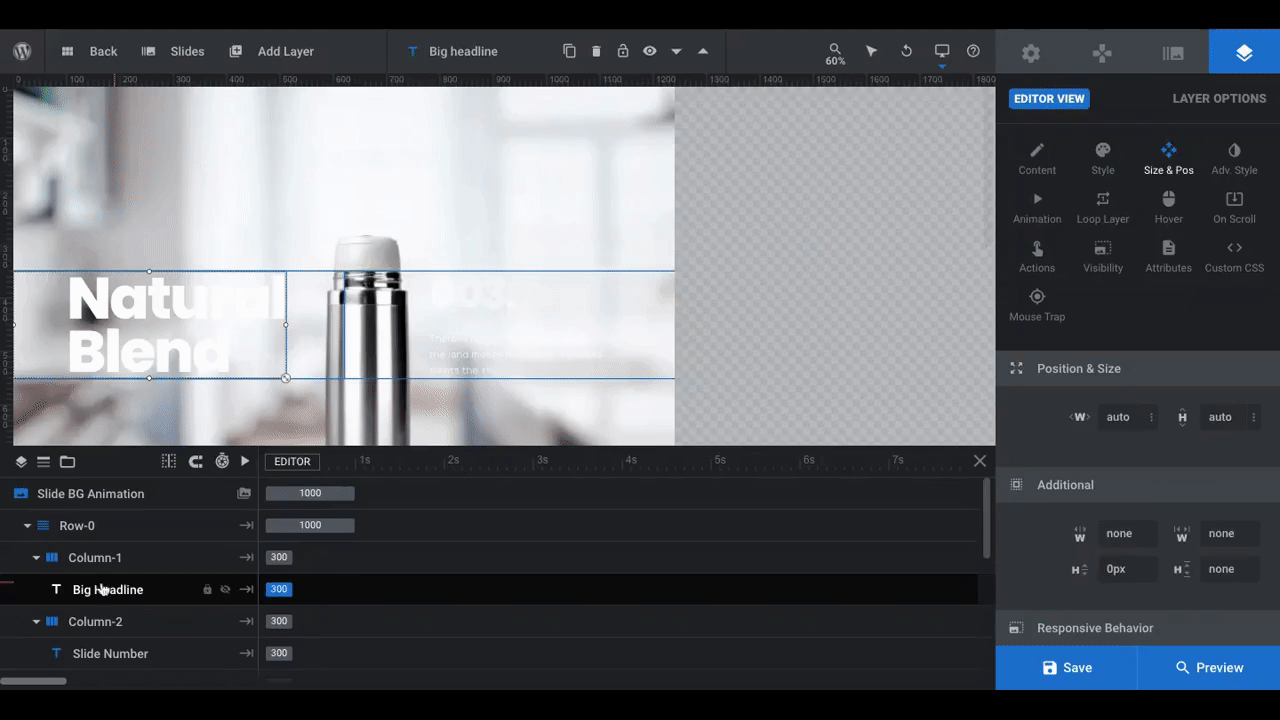This screenshot has width=1280, height=720.
Task: Click the max-width none field
Action: pyautogui.click(x=1229, y=533)
